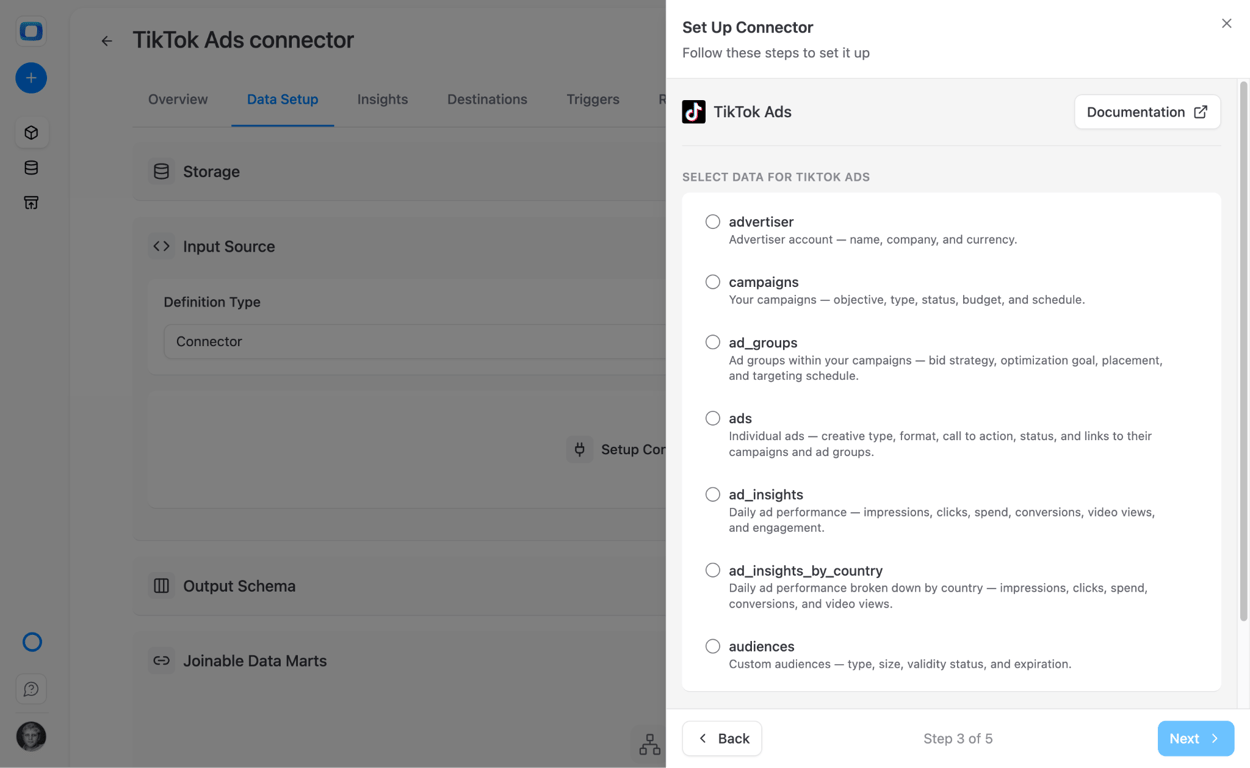
Task: Open the help chat icon in sidebar
Action: coord(31,689)
